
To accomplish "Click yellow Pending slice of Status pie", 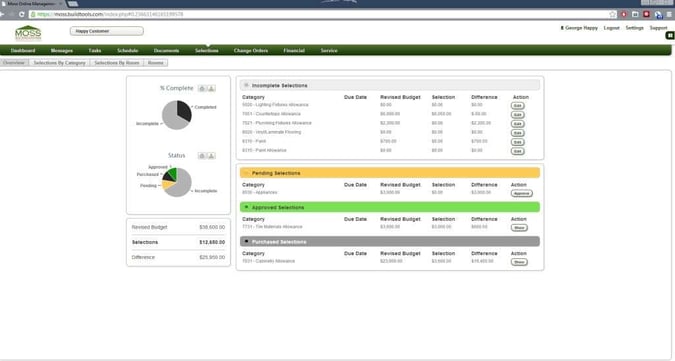I will (168, 185).
